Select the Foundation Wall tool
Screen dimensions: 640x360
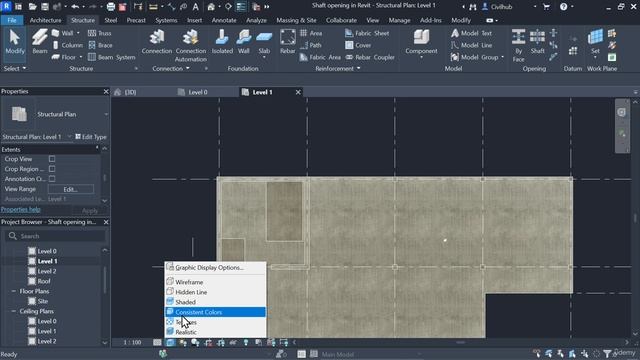(244, 42)
